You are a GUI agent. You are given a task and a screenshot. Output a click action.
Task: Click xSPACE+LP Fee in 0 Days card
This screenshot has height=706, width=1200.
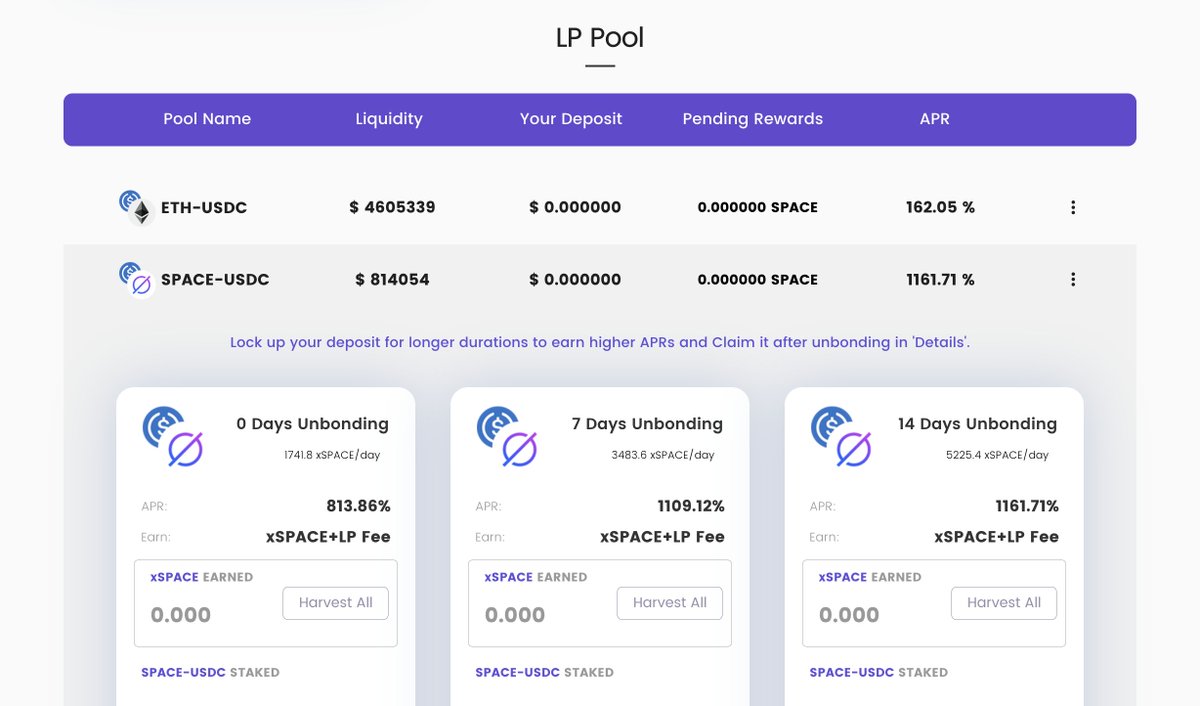328,537
